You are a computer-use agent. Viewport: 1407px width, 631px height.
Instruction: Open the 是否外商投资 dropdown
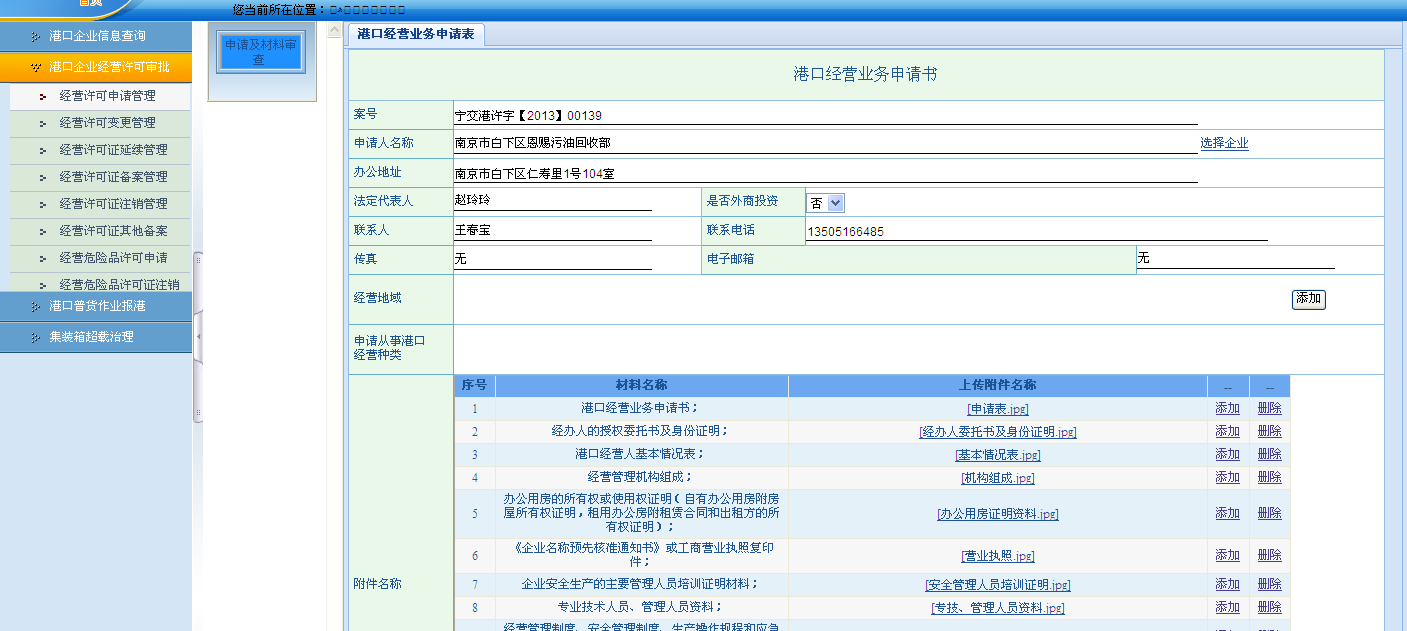click(826, 203)
